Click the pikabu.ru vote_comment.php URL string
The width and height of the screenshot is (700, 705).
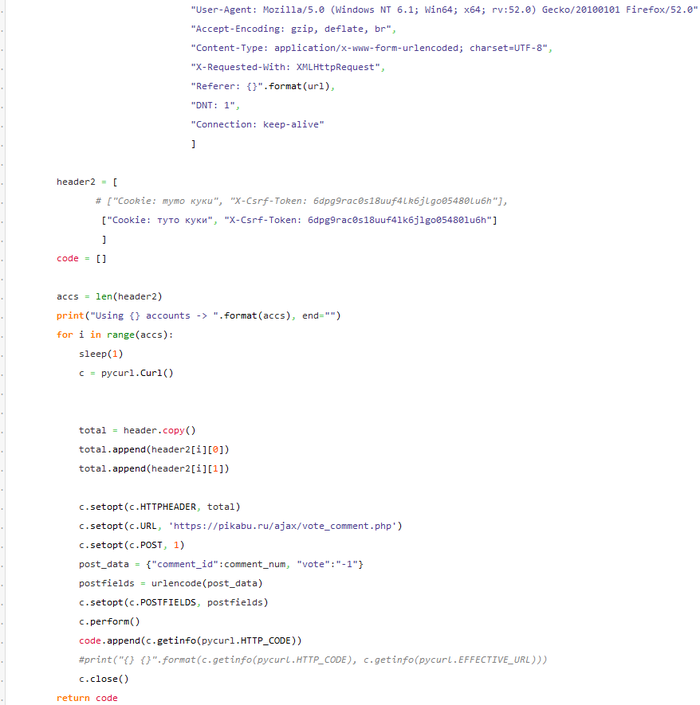point(286,525)
